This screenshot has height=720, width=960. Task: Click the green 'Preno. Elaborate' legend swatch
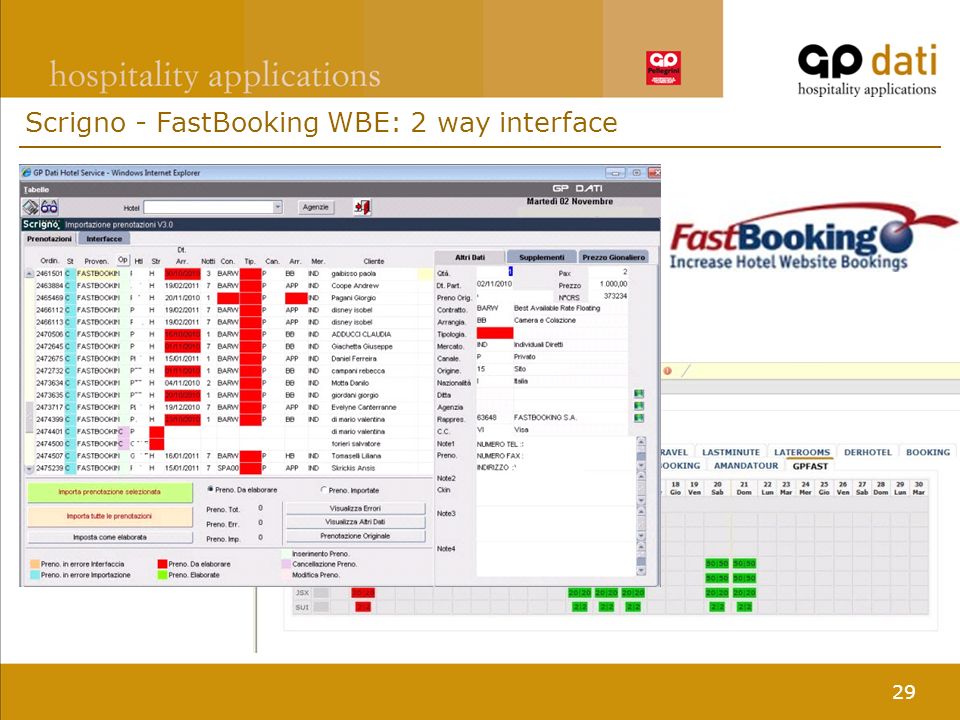tap(162, 575)
